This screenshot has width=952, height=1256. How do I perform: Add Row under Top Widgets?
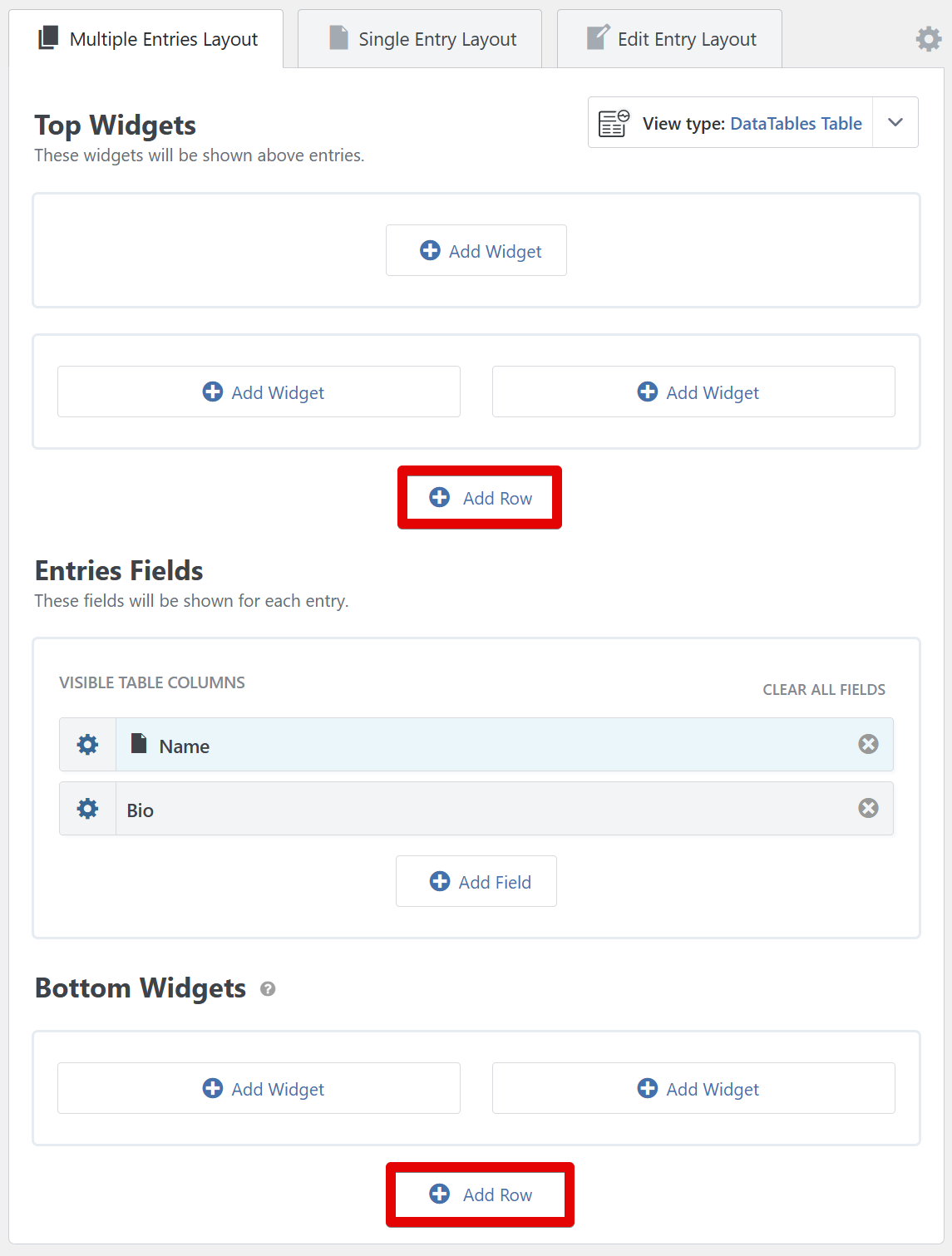[x=480, y=497]
